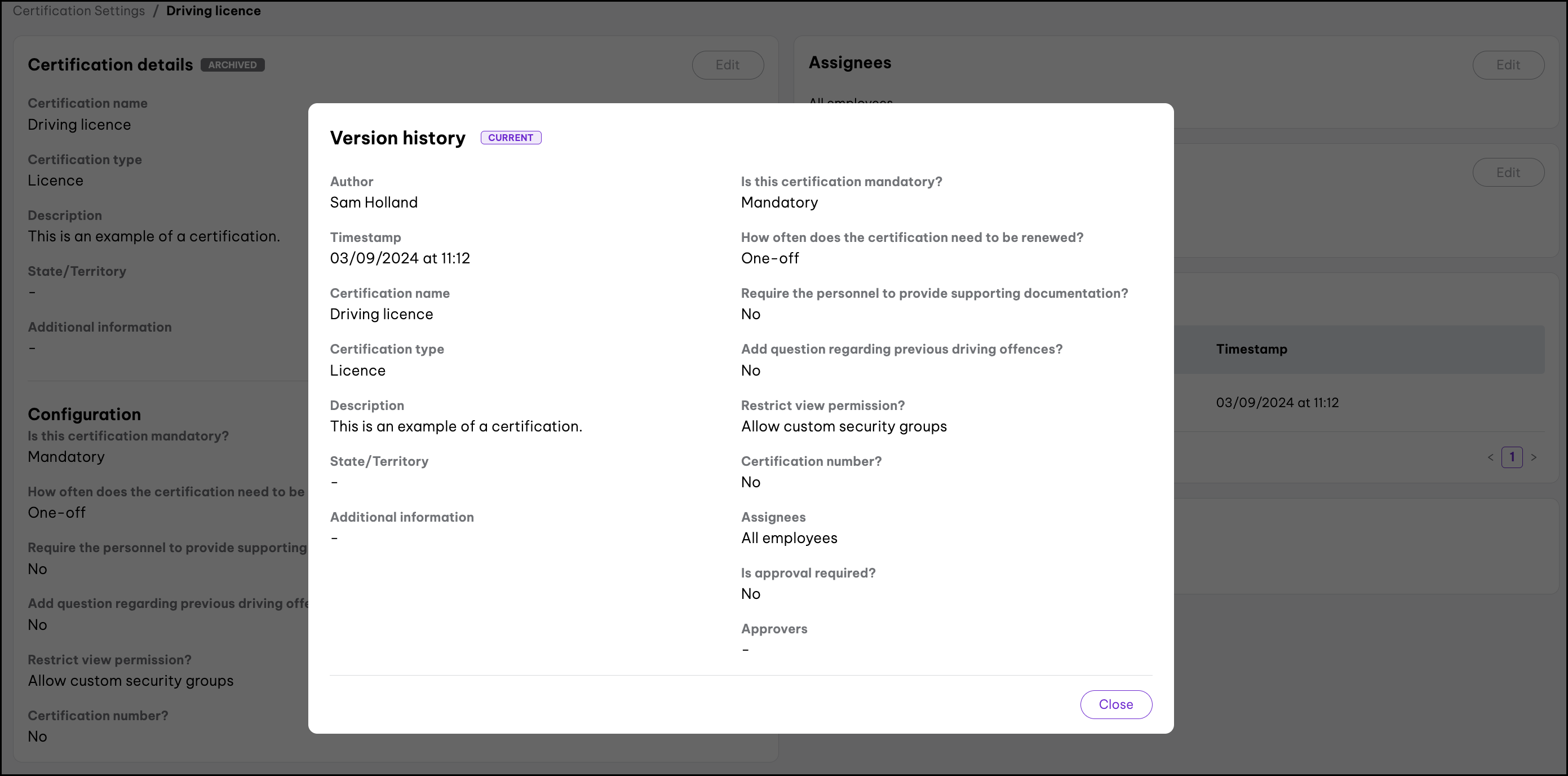Click the Configuration section heading
This screenshot has height=776, width=1568.
coord(84,414)
